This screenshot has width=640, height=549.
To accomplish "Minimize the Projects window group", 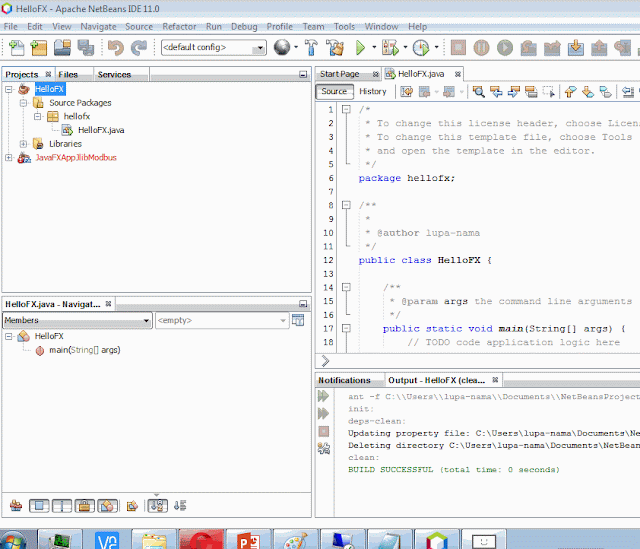I will point(303,74).
